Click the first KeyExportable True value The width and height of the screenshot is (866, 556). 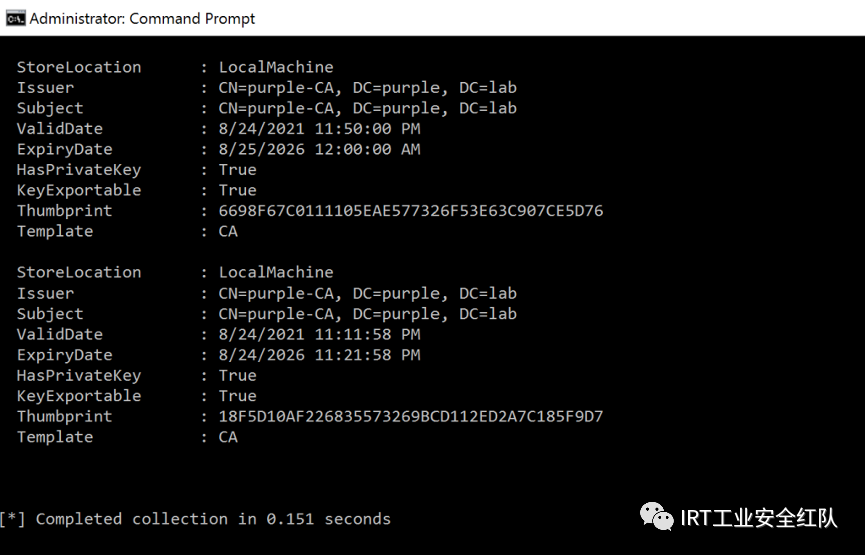point(237,190)
